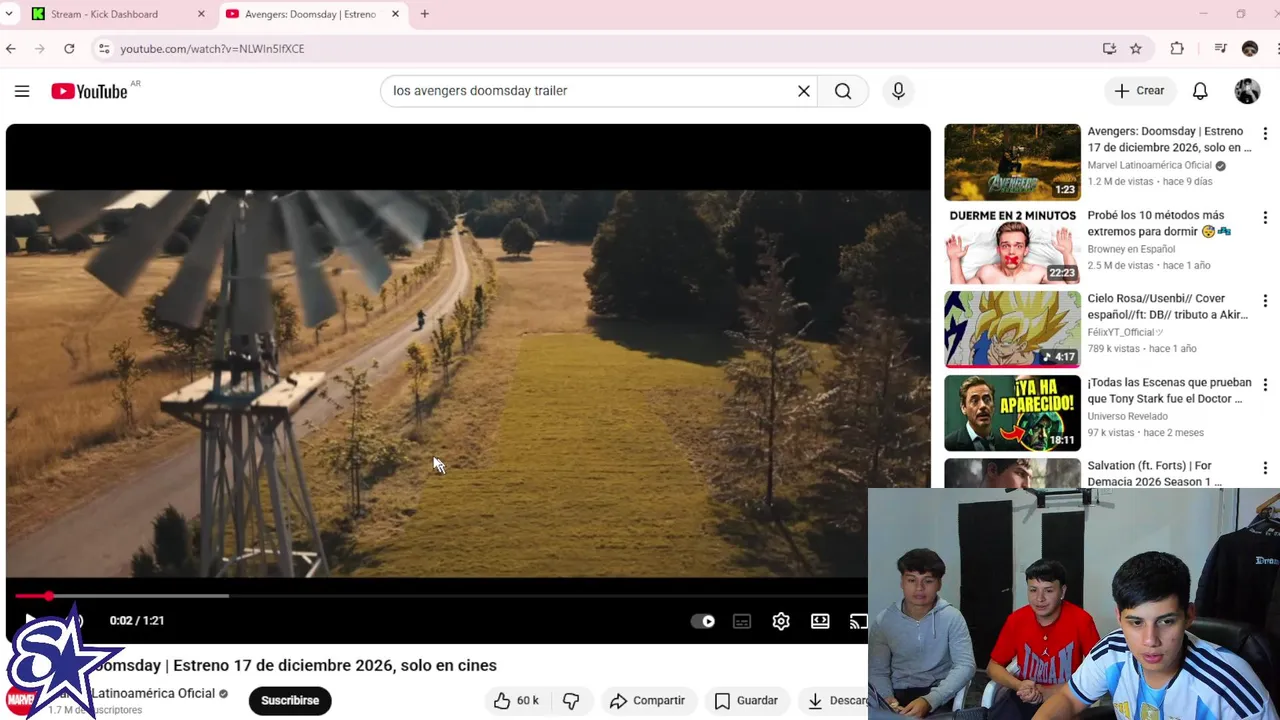Screen dimensions: 1280x720
Task: Close the Kick Dashboard tab
Action: (201, 14)
